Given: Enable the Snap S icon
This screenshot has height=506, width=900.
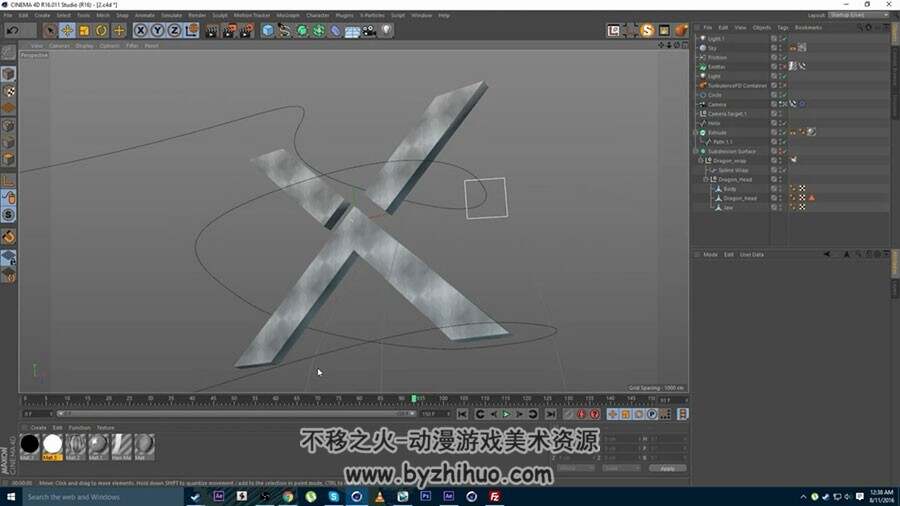Looking at the screenshot, I should pyautogui.click(x=9, y=215).
